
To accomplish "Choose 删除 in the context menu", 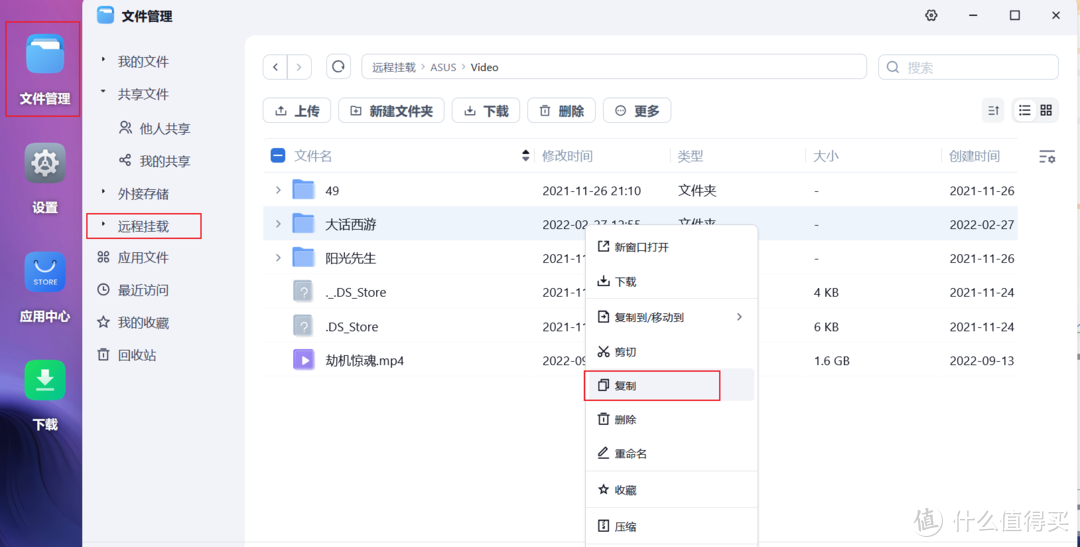I will (671, 419).
